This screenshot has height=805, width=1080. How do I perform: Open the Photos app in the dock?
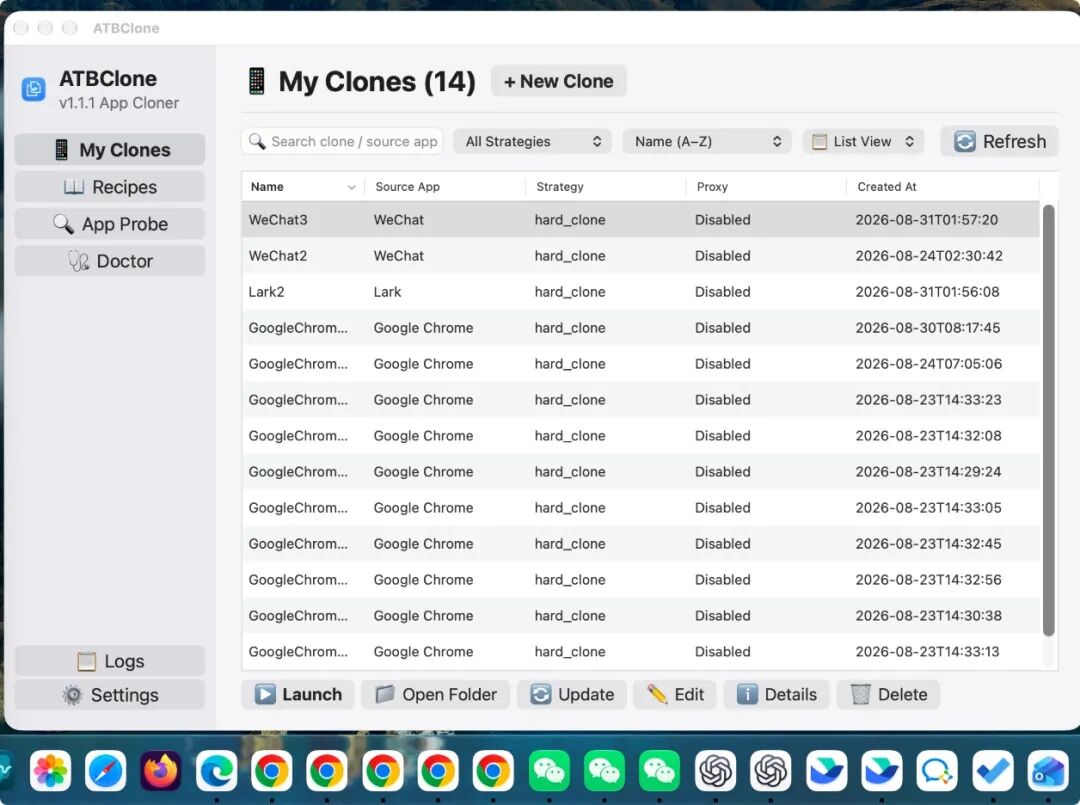click(50, 771)
